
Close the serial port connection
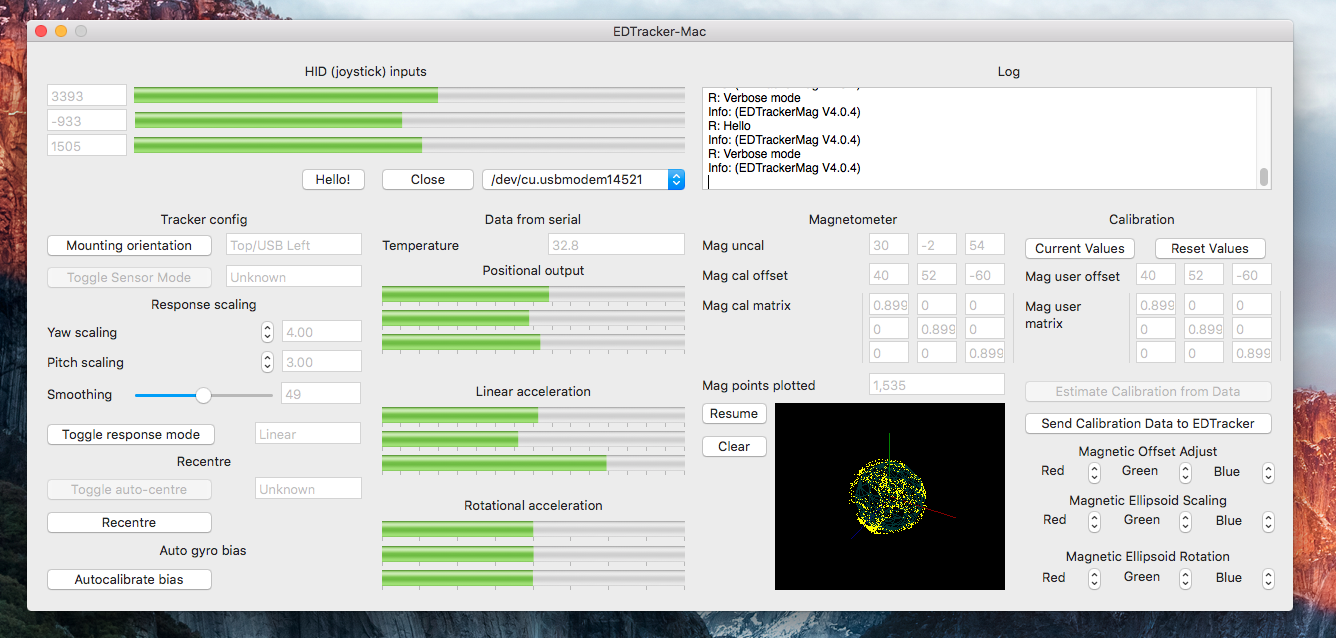coord(427,179)
